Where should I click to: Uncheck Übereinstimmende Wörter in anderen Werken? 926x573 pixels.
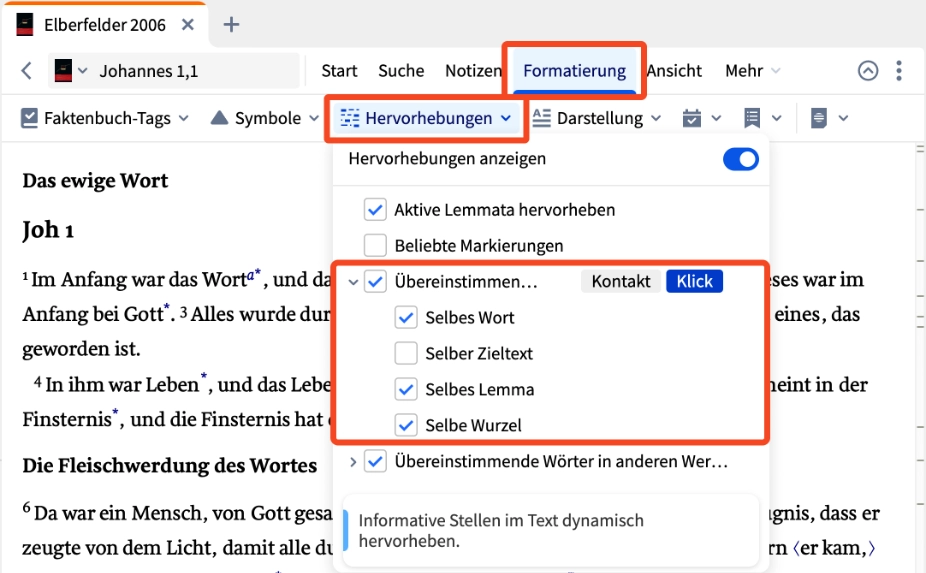point(375,461)
